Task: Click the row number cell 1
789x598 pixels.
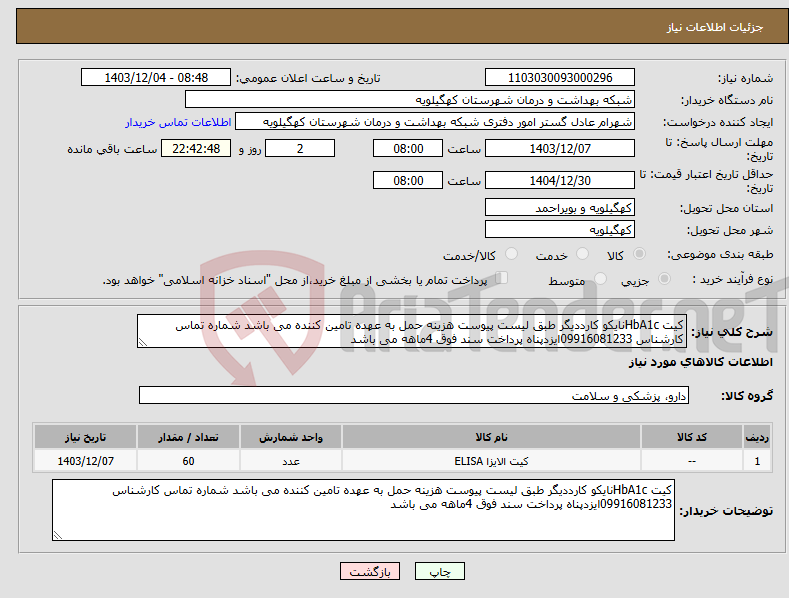Action: (757, 461)
